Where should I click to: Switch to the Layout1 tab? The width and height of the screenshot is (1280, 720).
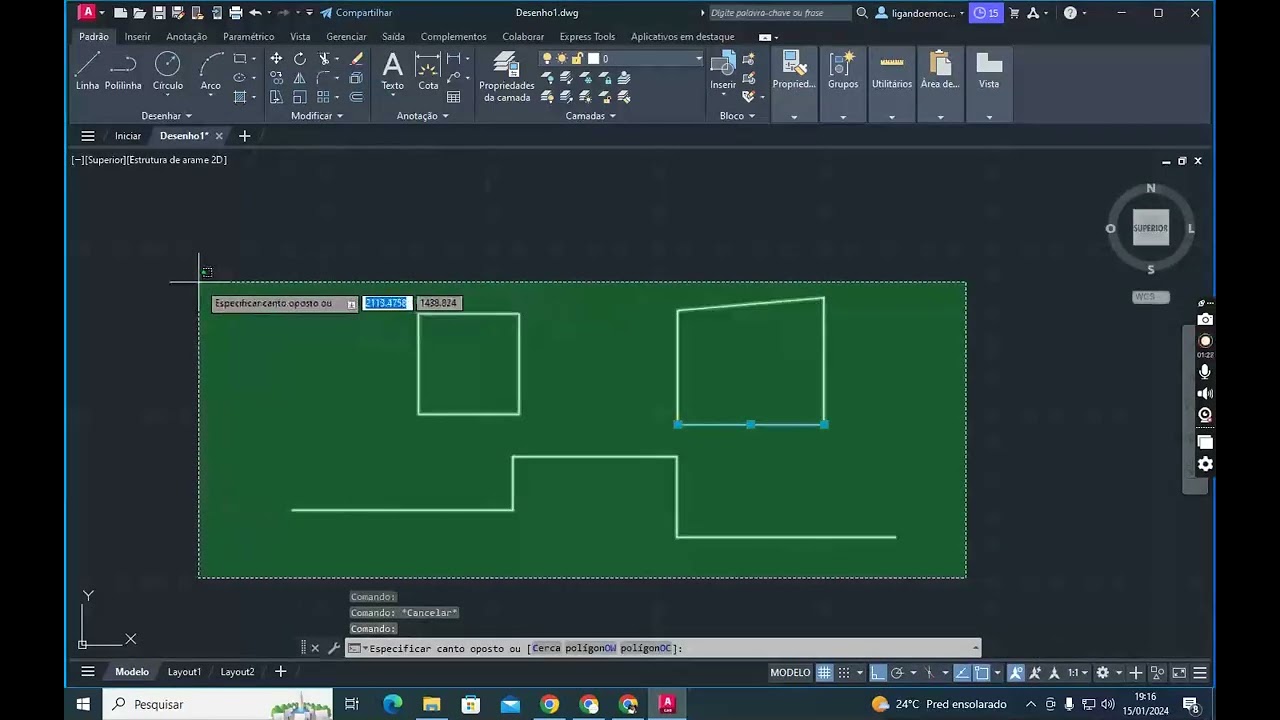pyautogui.click(x=184, y=672)
